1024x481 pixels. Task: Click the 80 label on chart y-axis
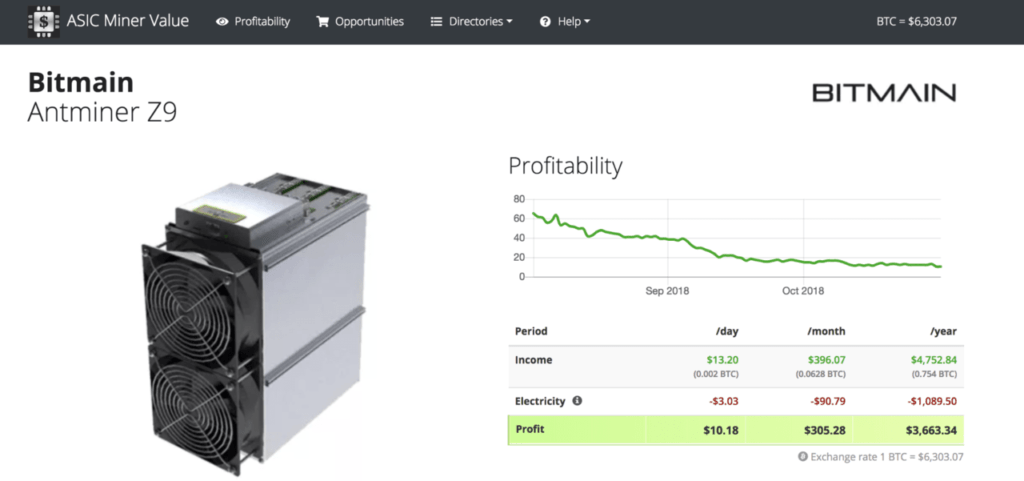tap(519, 199)
